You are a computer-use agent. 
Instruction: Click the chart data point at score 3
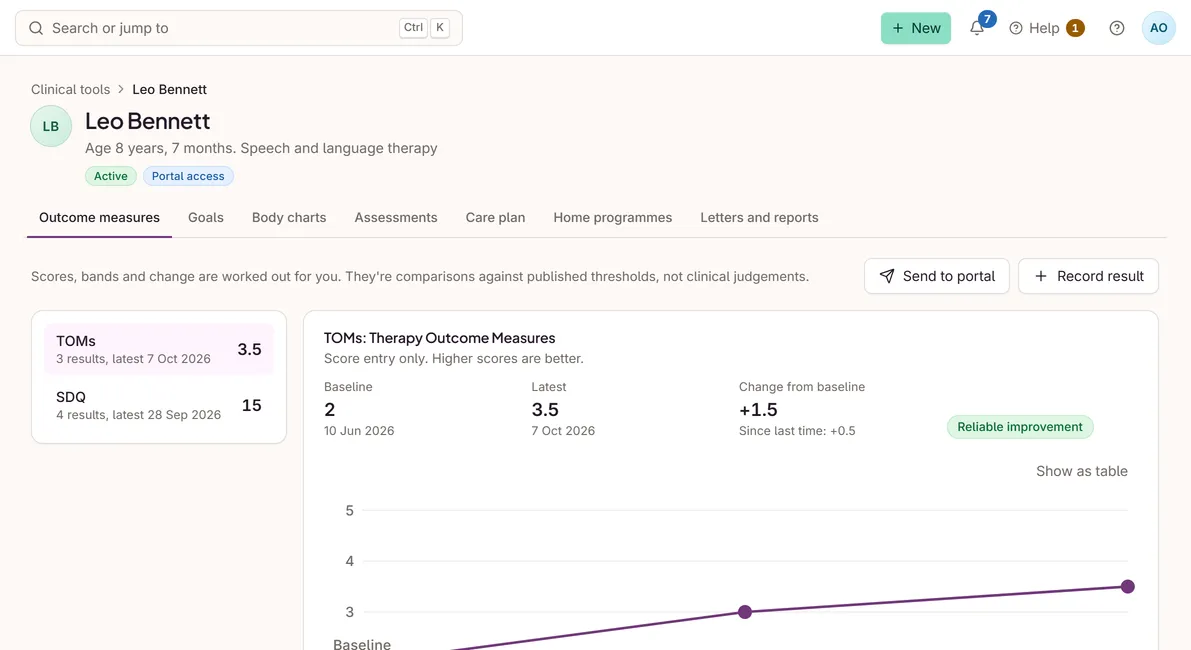744,612
